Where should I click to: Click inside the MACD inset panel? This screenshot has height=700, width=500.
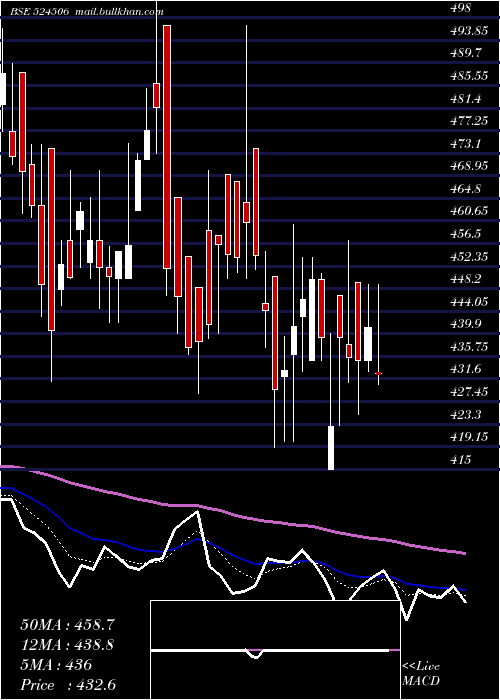275,650
